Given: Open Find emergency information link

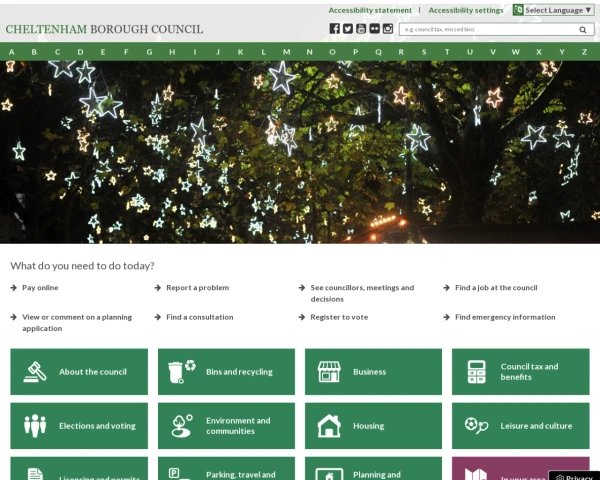Looking at the screenshot, I should [505, 317].
